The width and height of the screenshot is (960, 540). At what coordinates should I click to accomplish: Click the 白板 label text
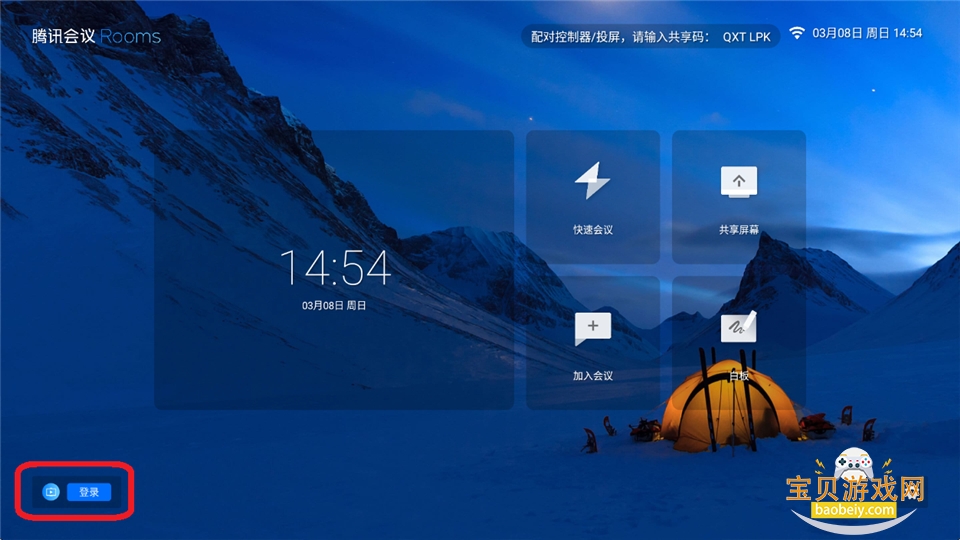[x=739, y=376]
